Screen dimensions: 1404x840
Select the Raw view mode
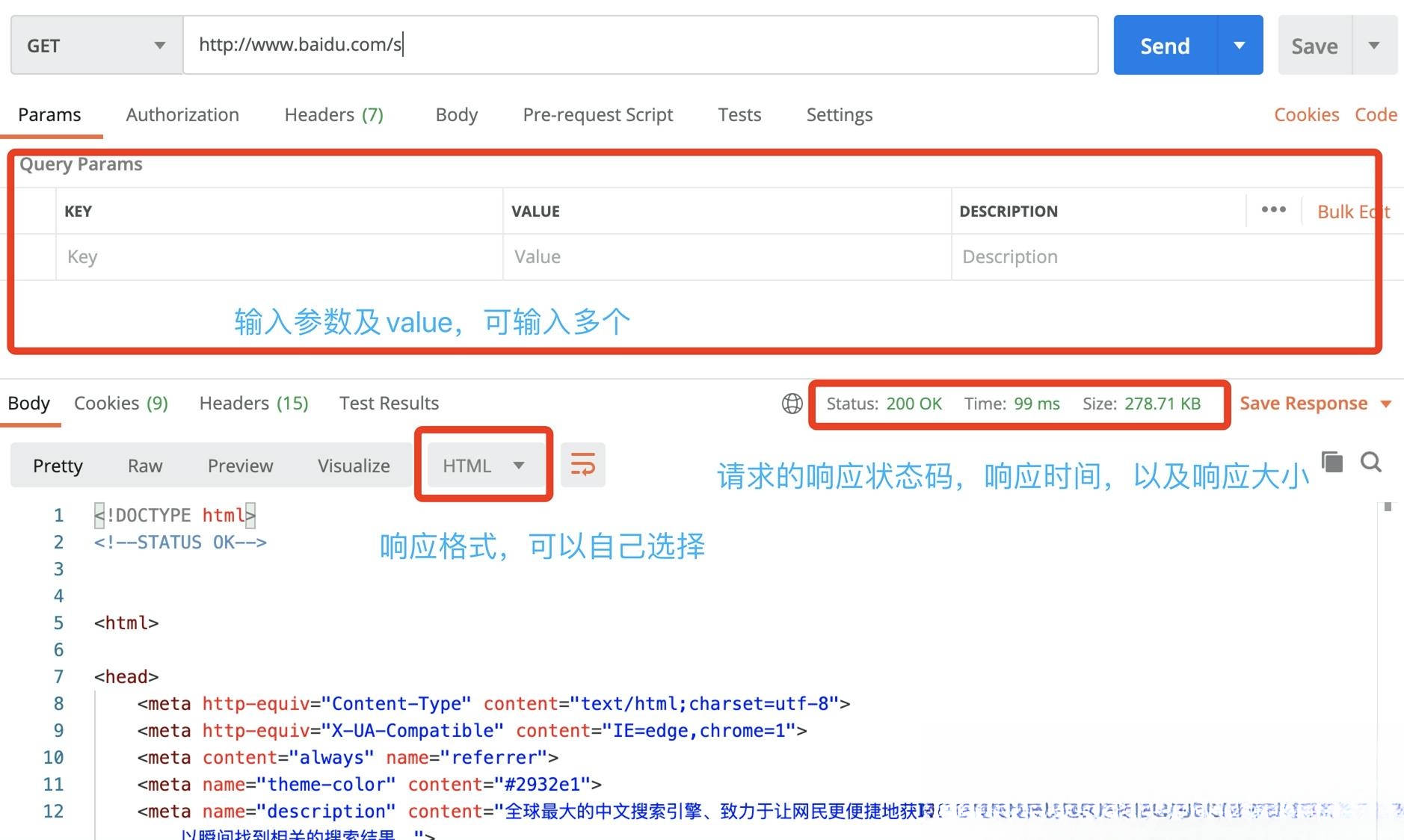click(145, 466)
